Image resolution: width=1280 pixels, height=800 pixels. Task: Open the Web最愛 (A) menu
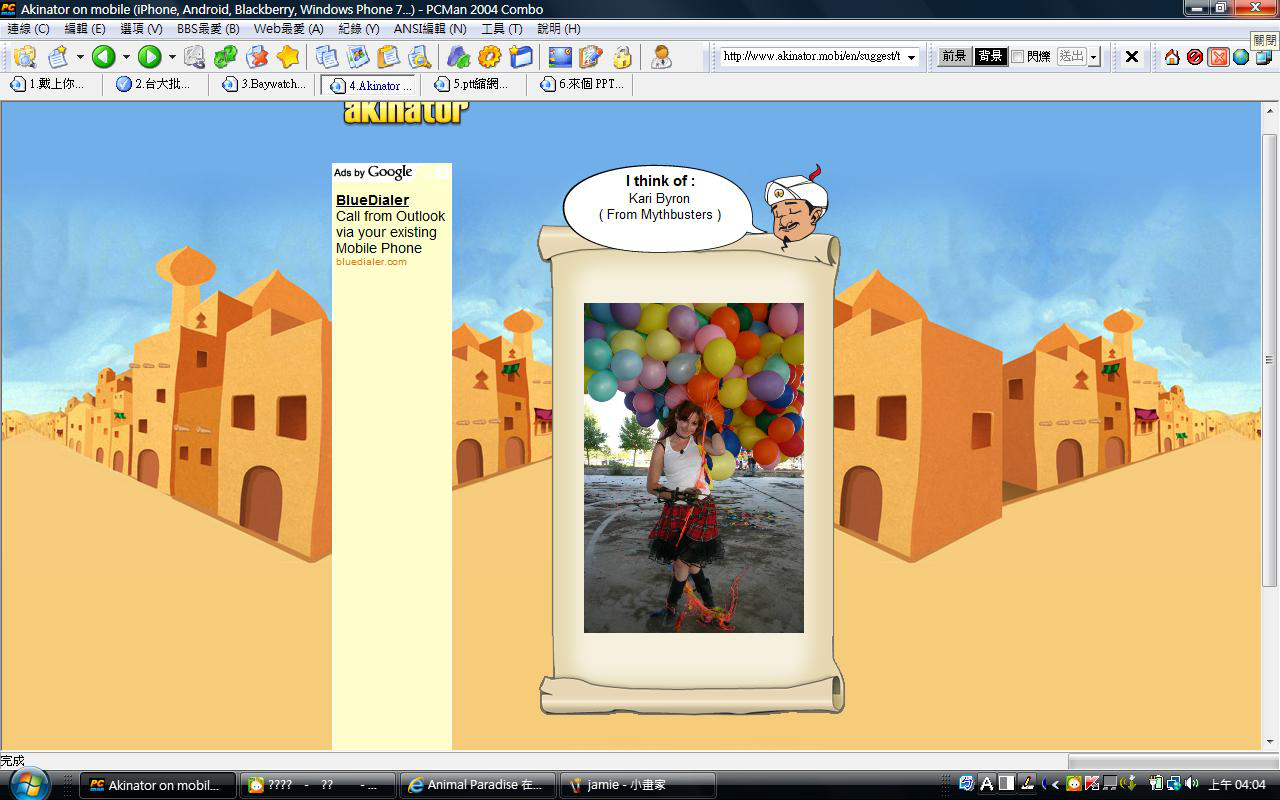[288, 29]
